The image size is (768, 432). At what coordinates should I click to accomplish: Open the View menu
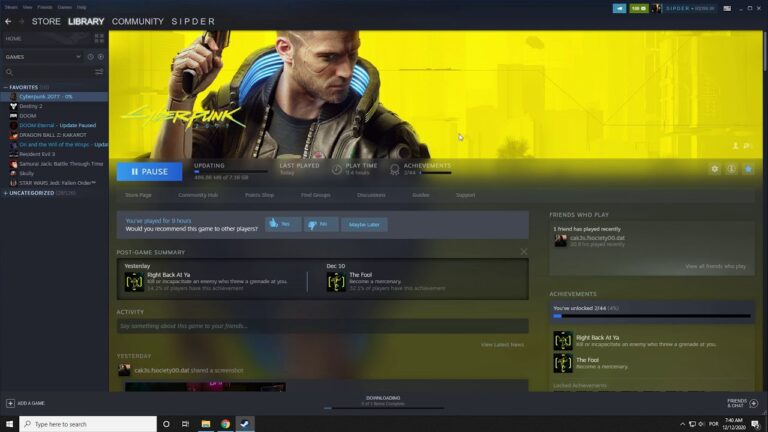click(x=27, y=7)
